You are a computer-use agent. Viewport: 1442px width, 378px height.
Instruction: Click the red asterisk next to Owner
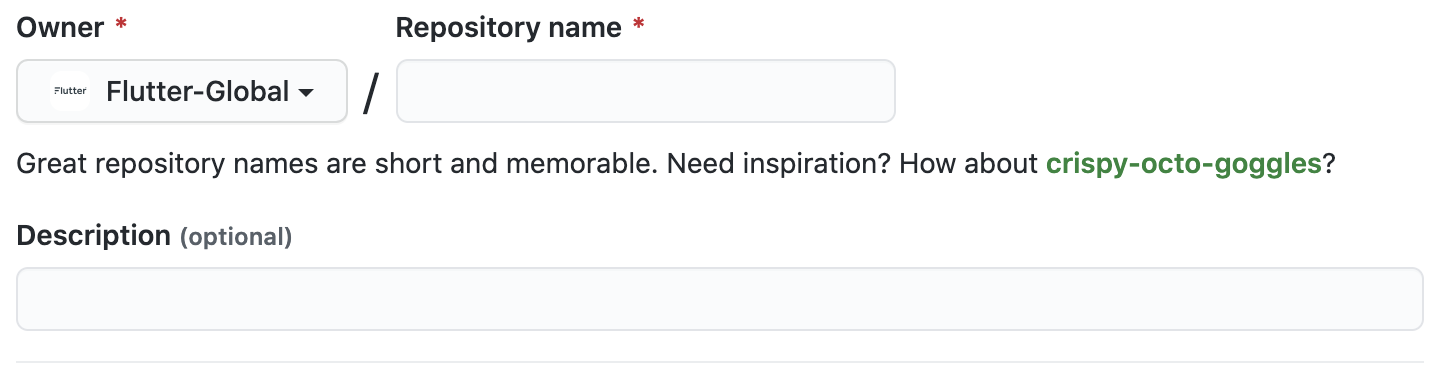point(121,25)
